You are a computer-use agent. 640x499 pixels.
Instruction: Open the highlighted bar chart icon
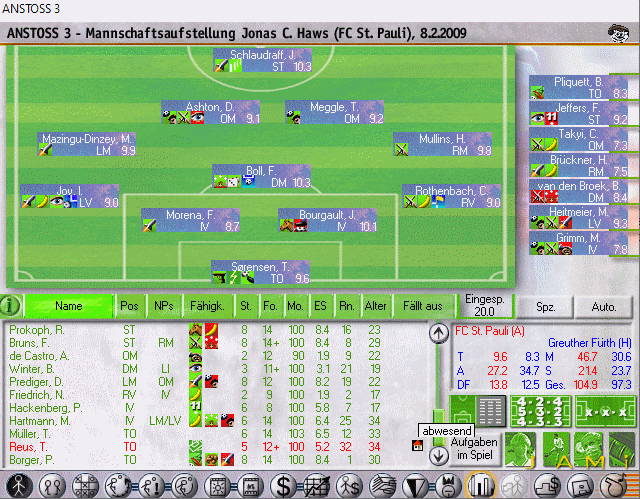[481, 486]
